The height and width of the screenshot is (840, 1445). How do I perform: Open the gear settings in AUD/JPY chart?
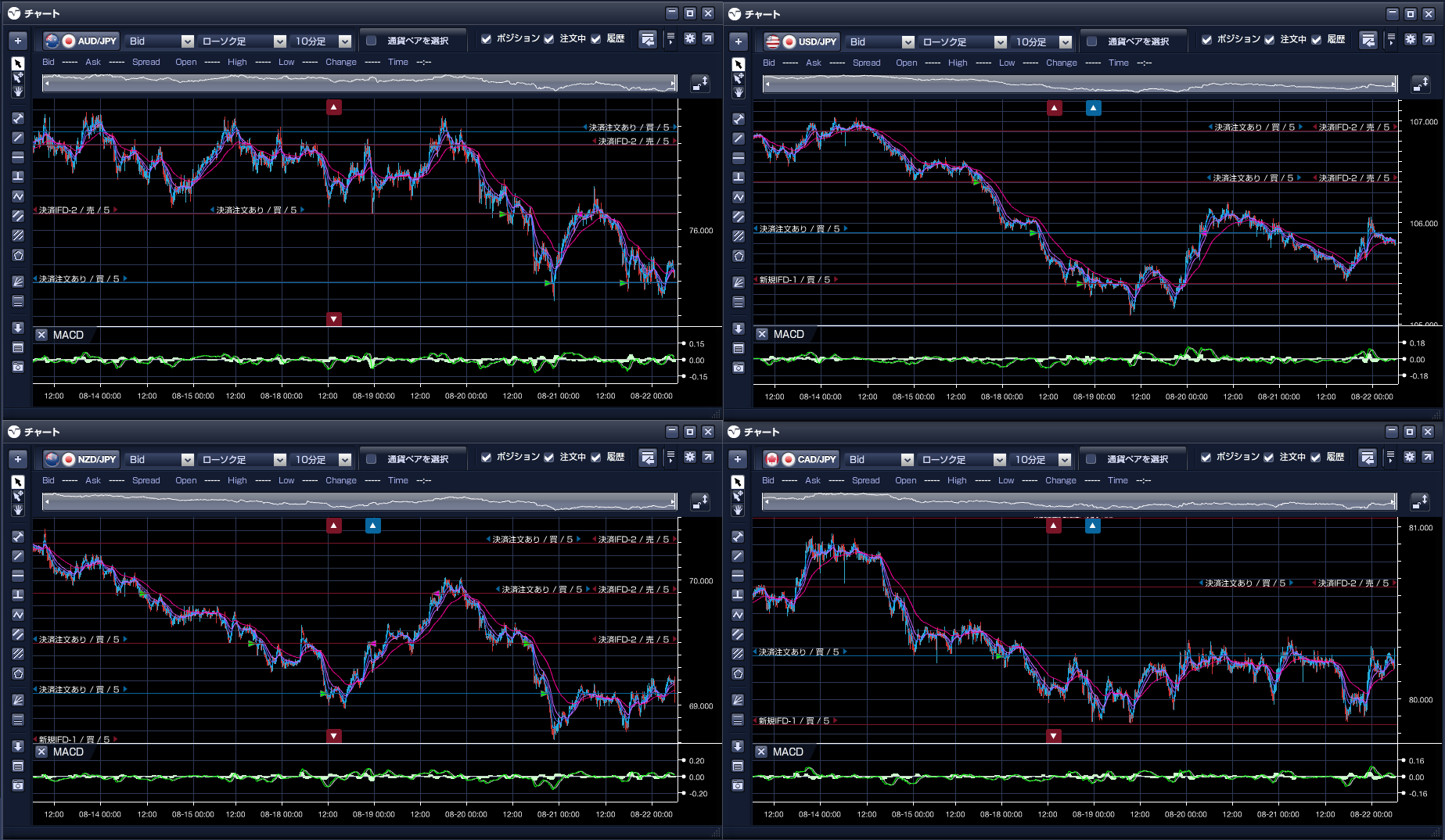pos(690,38)
